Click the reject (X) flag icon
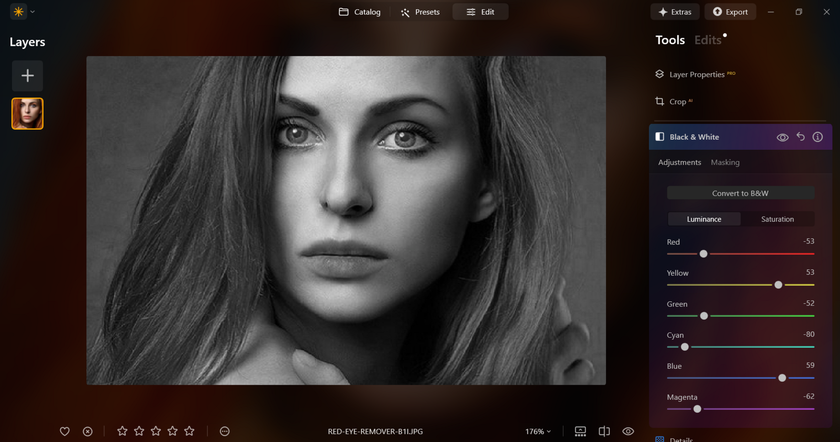Screen dimensions: 840x442 click(88, 431)
